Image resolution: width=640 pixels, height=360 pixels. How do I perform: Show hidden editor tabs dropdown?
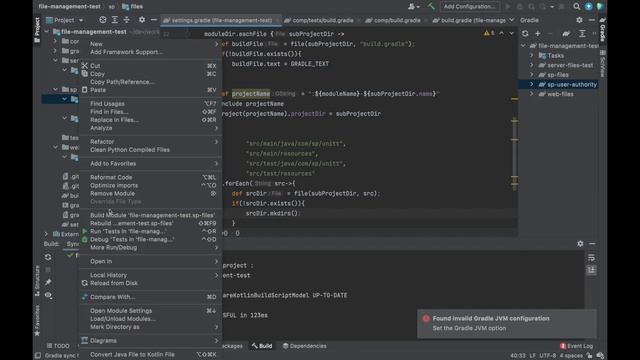511,20
